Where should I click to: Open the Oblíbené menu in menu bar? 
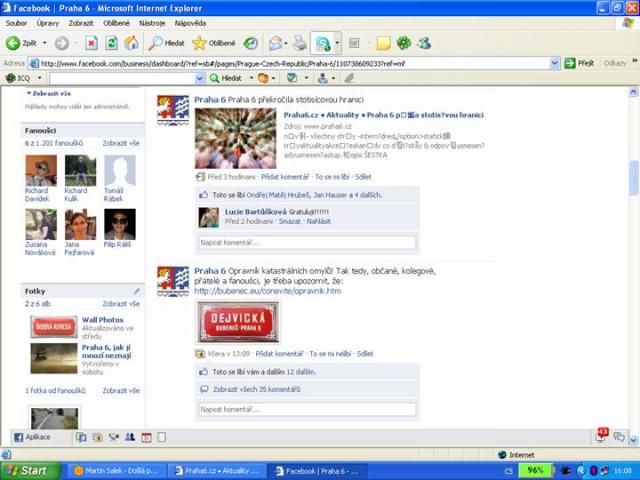(116, 23)
